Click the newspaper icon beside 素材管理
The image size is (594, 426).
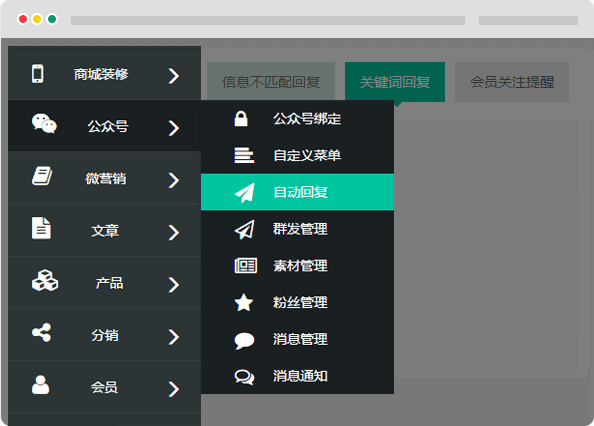245,265
